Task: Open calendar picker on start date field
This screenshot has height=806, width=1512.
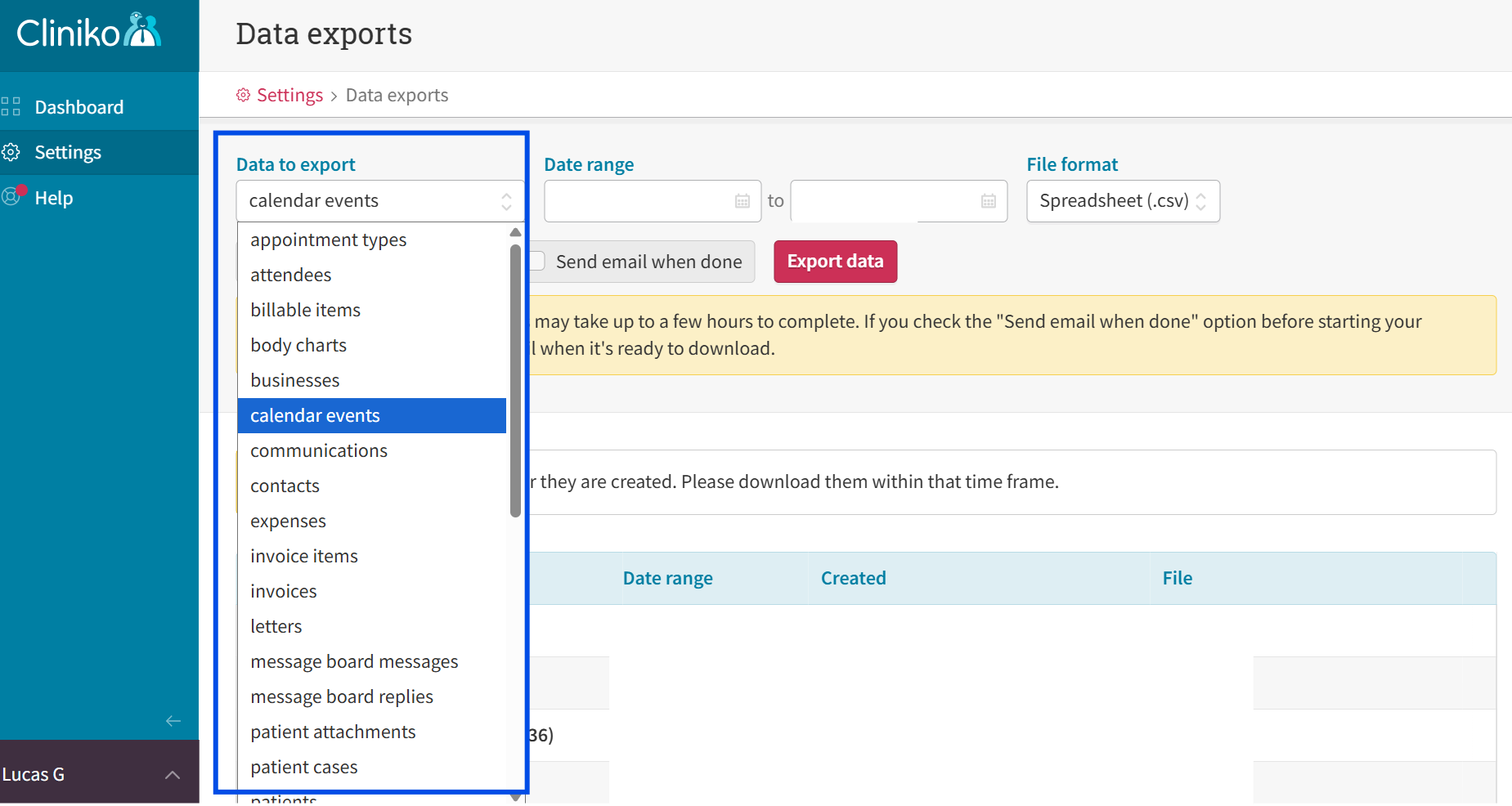Action: tap(743, 201)
